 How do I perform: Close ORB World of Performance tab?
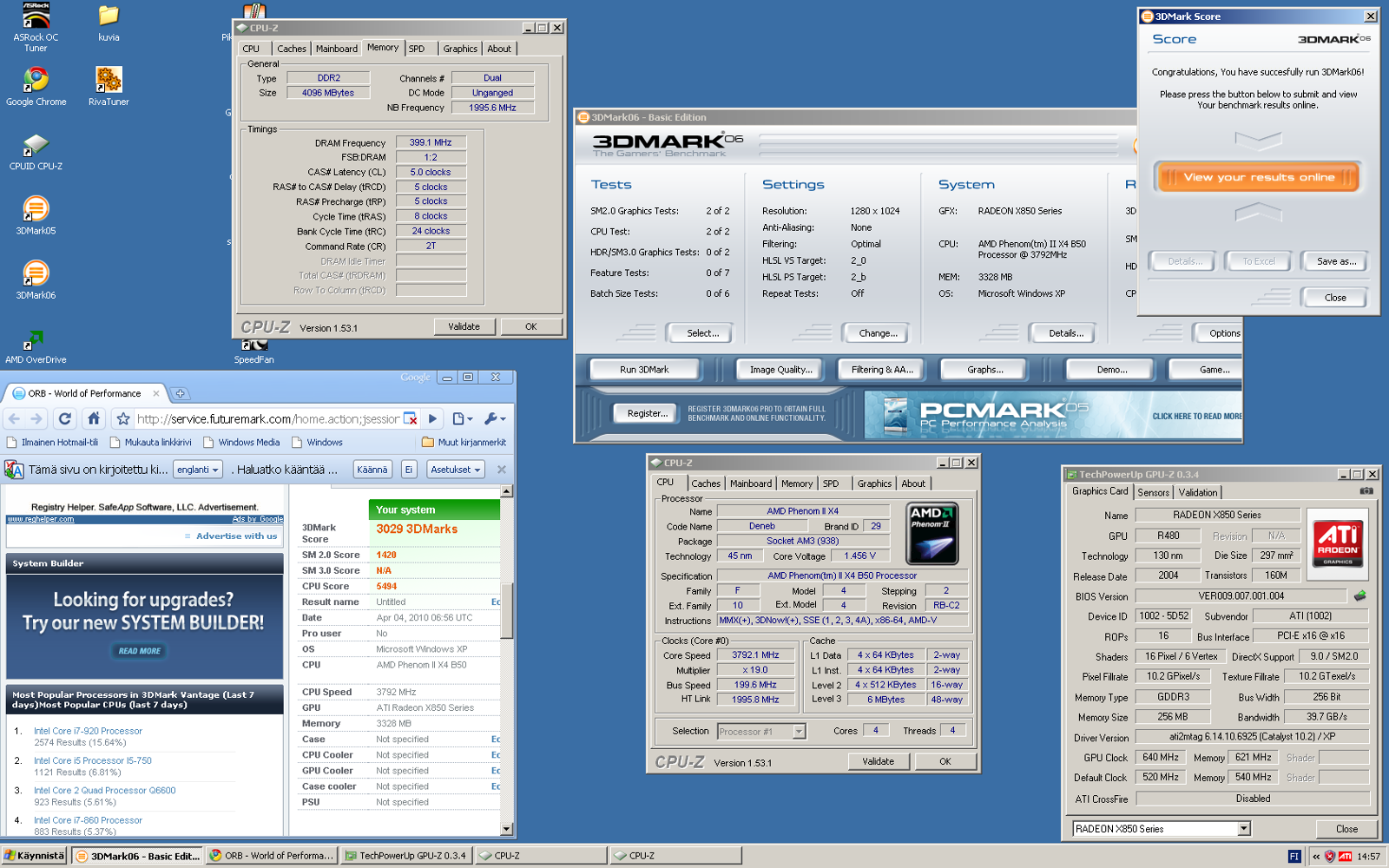coord(156,393)
